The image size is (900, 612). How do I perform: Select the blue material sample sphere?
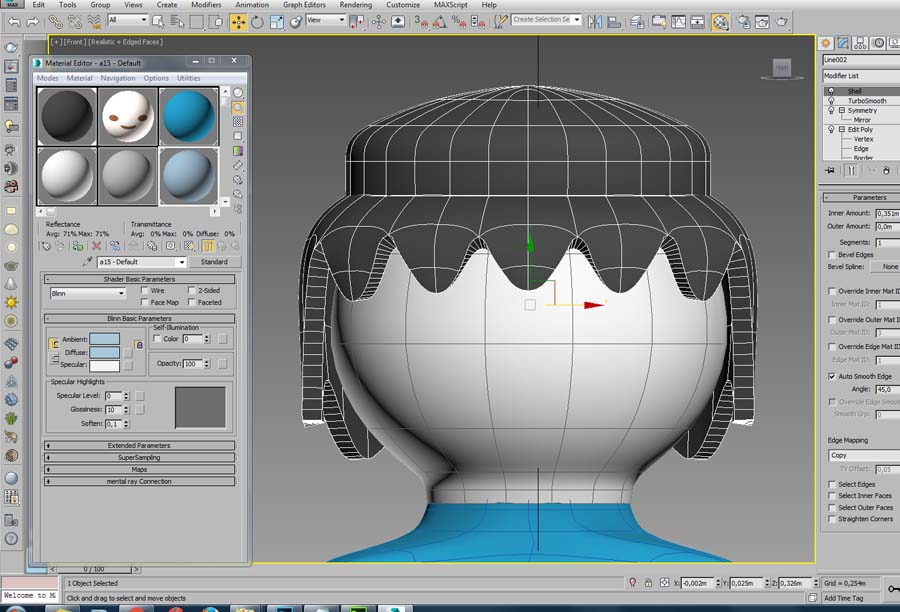pyautogui.click(x=188, y=116)
